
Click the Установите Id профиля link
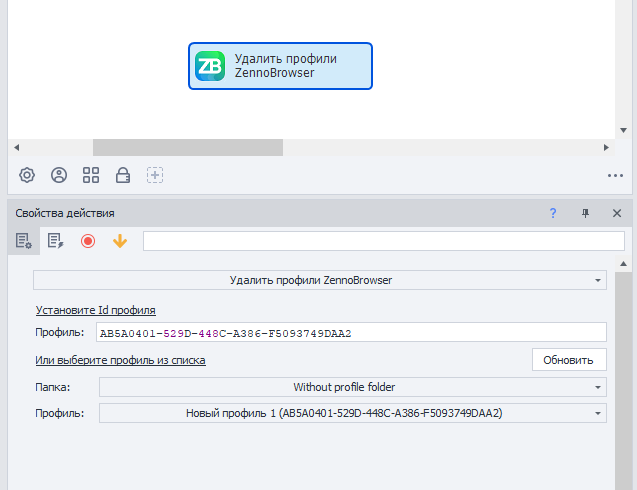pos(95,310)
